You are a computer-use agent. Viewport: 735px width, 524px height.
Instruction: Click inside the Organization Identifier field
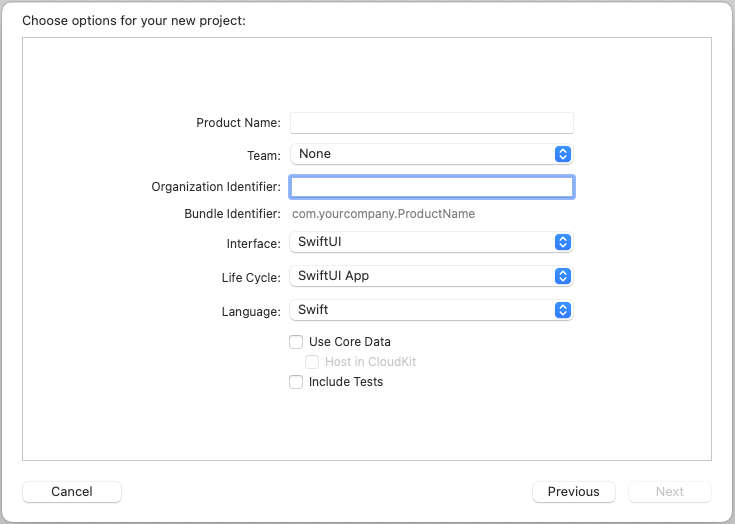tap(431, 187)
